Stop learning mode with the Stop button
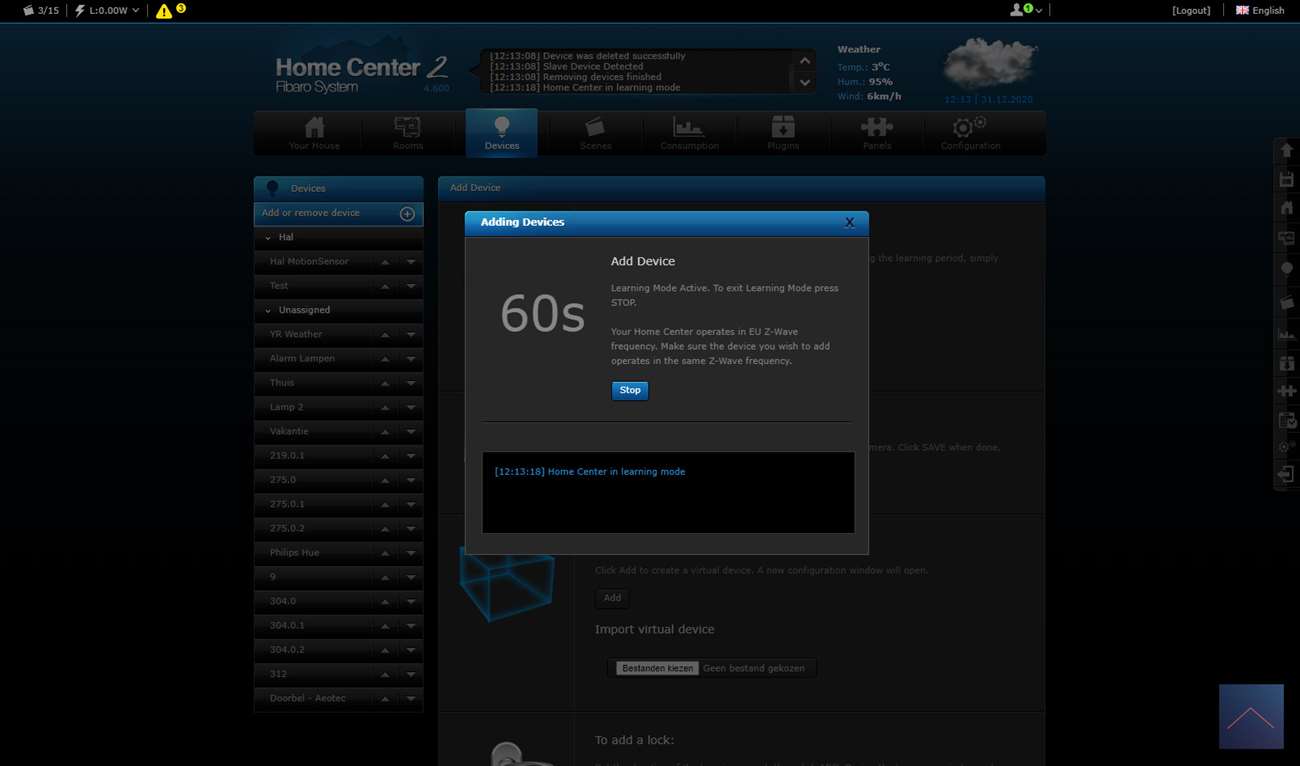Image resolution: width=1300 pixels, height=766 pixels. [630, 390]
